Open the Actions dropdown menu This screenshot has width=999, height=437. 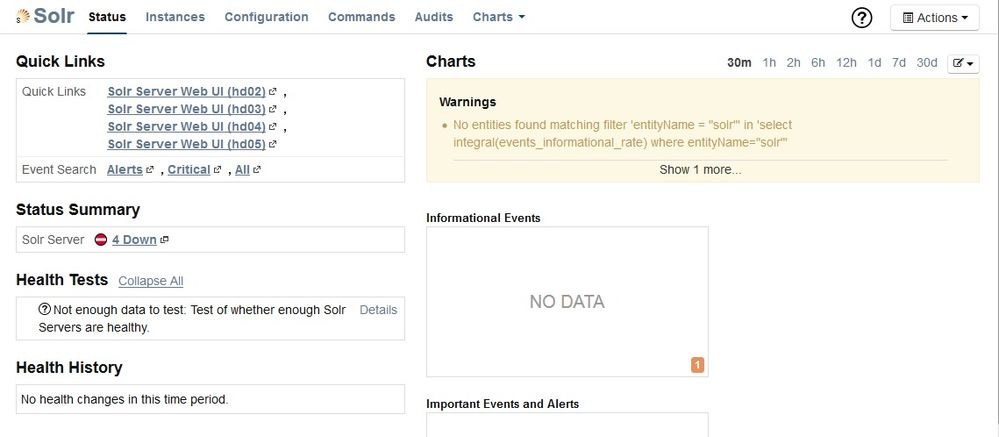coord(934,18)
